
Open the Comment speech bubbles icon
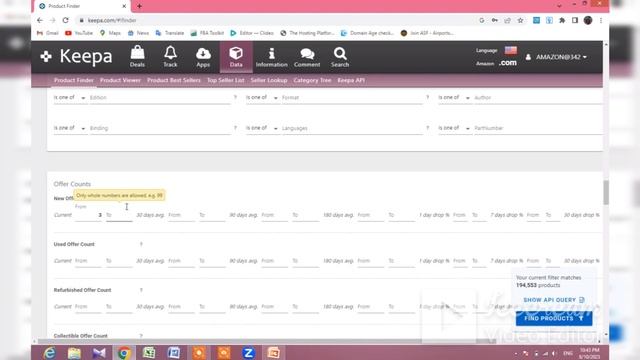pyautogui.click(x=307, y=57)
